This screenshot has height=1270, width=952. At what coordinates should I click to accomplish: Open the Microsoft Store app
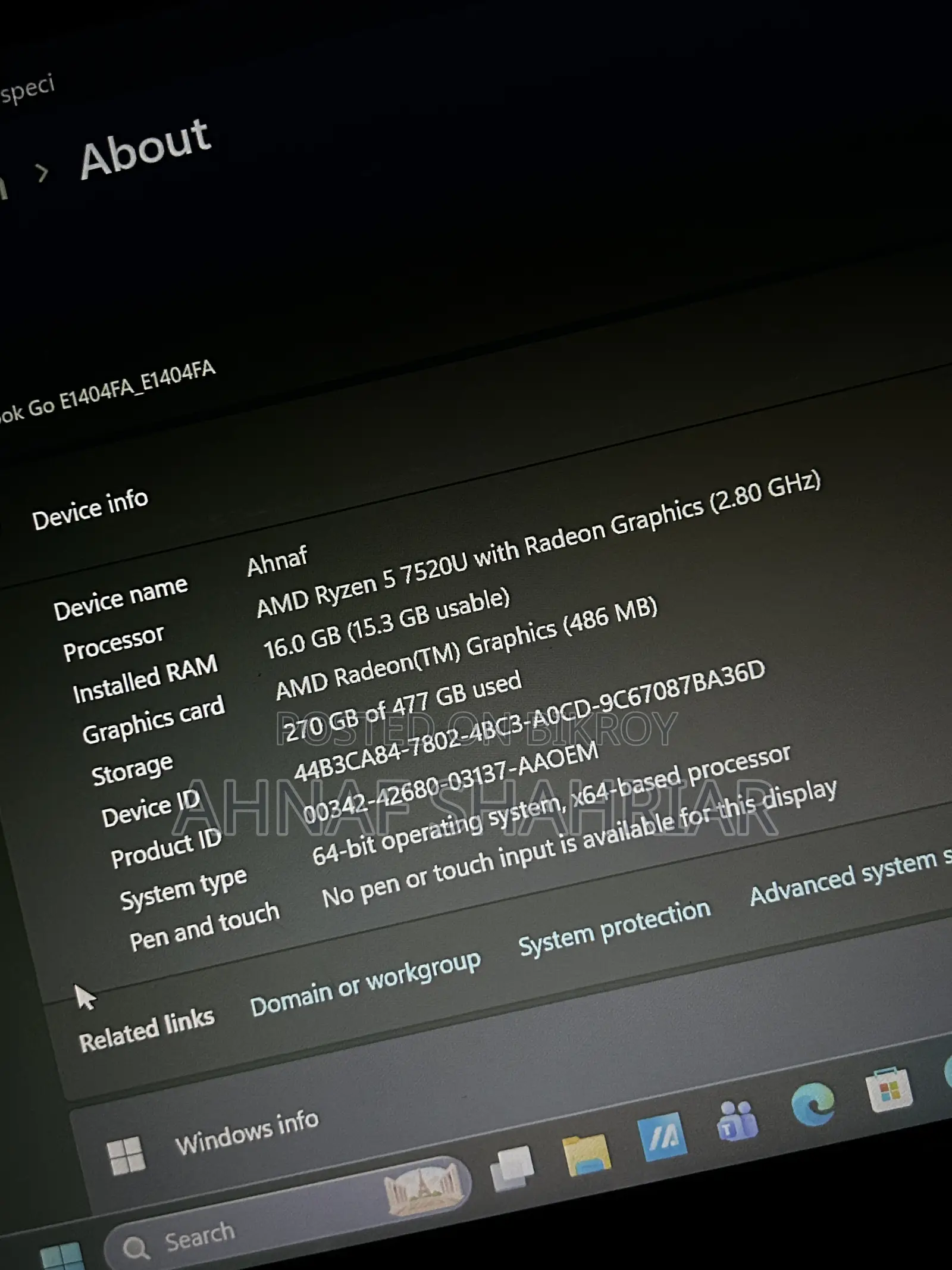pos(889,1088)
